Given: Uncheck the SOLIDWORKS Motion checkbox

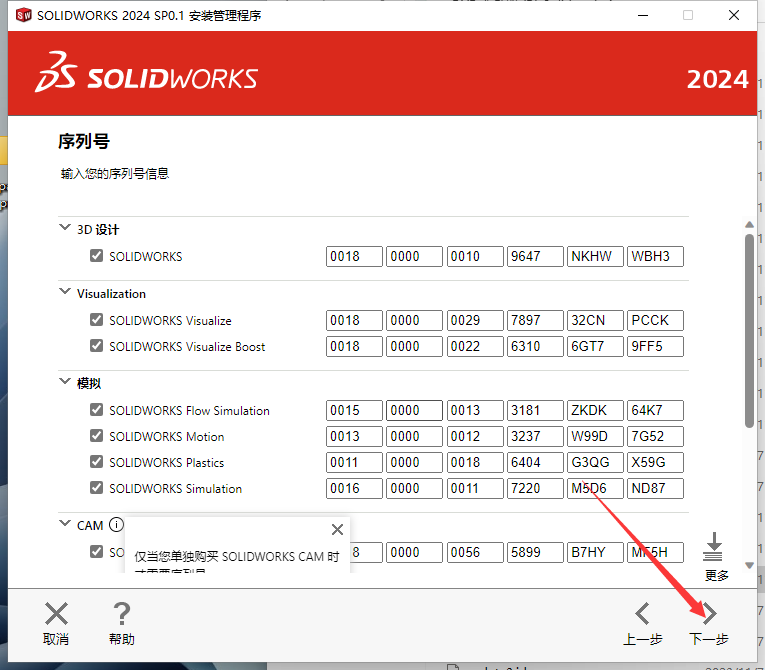Looking at the screenshot, I should point(97,436).
